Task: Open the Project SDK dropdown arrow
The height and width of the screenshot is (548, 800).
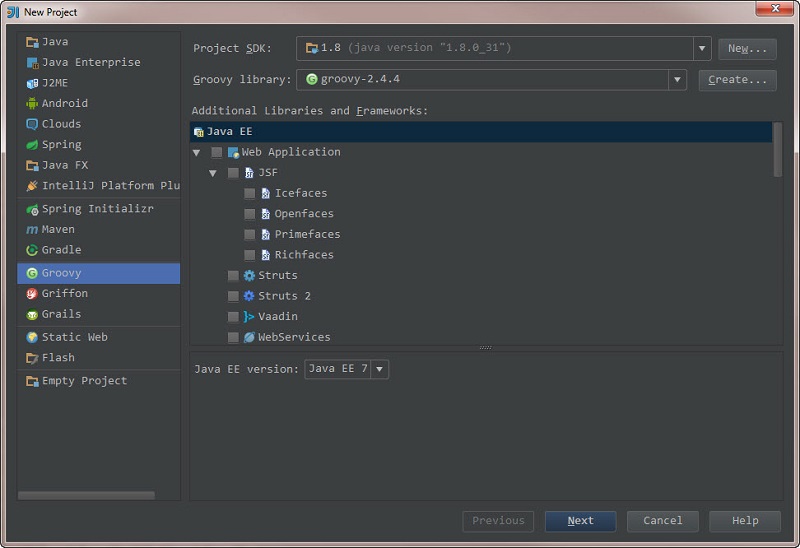Action: click(702, 48)
